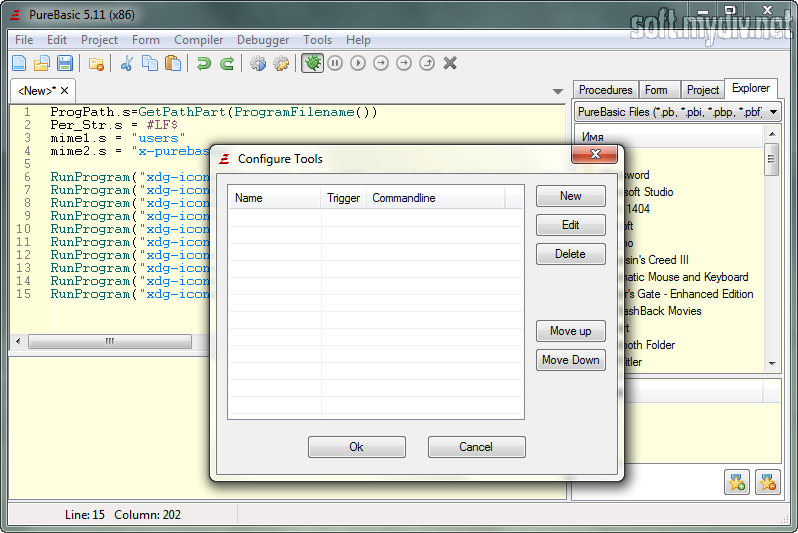Click the editor horizontal scrollbar thumb
The width and height of the screenshot is (798, 533).
[110, 341]
